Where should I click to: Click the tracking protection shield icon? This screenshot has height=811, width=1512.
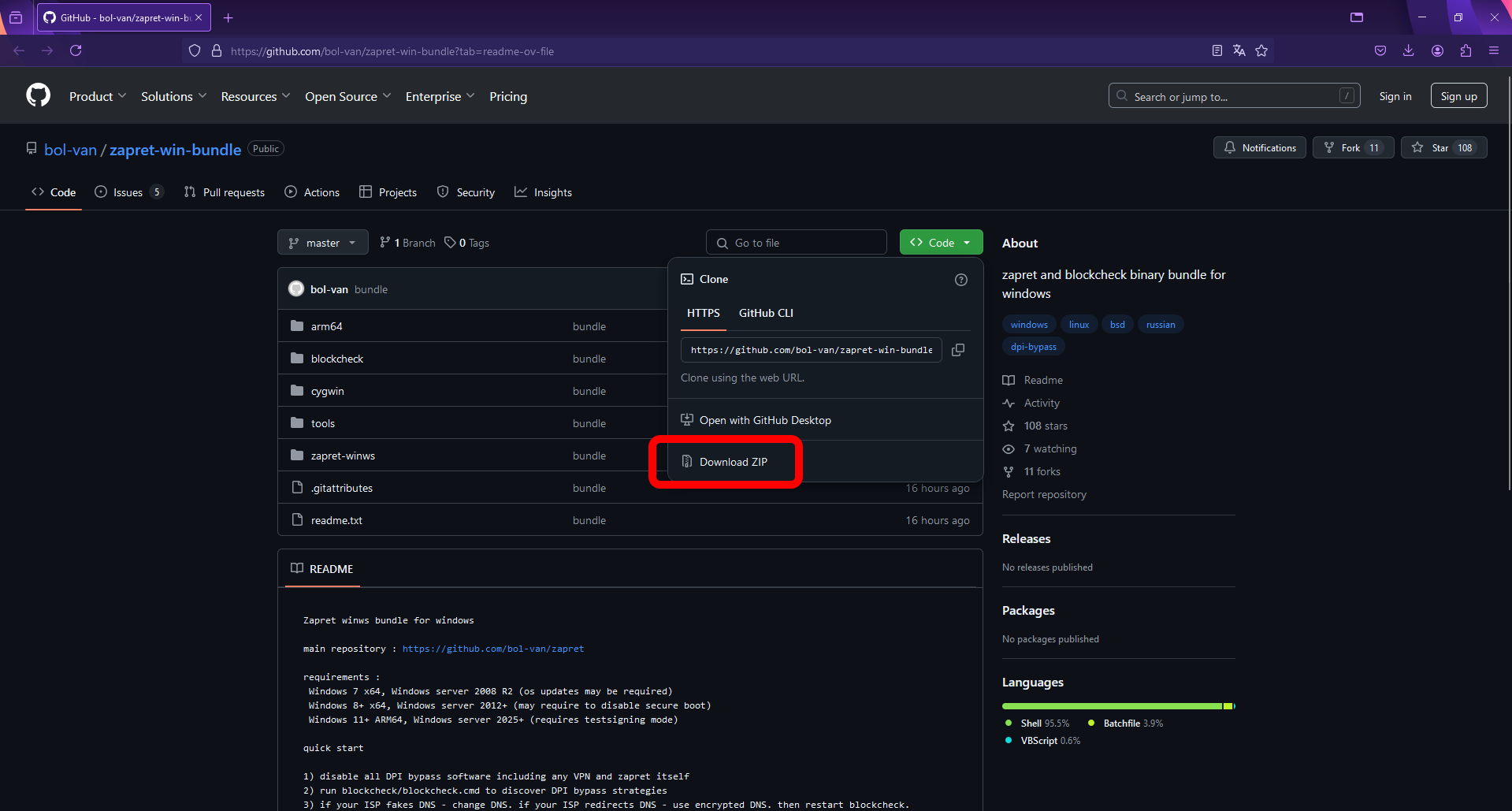pos(195,50)
